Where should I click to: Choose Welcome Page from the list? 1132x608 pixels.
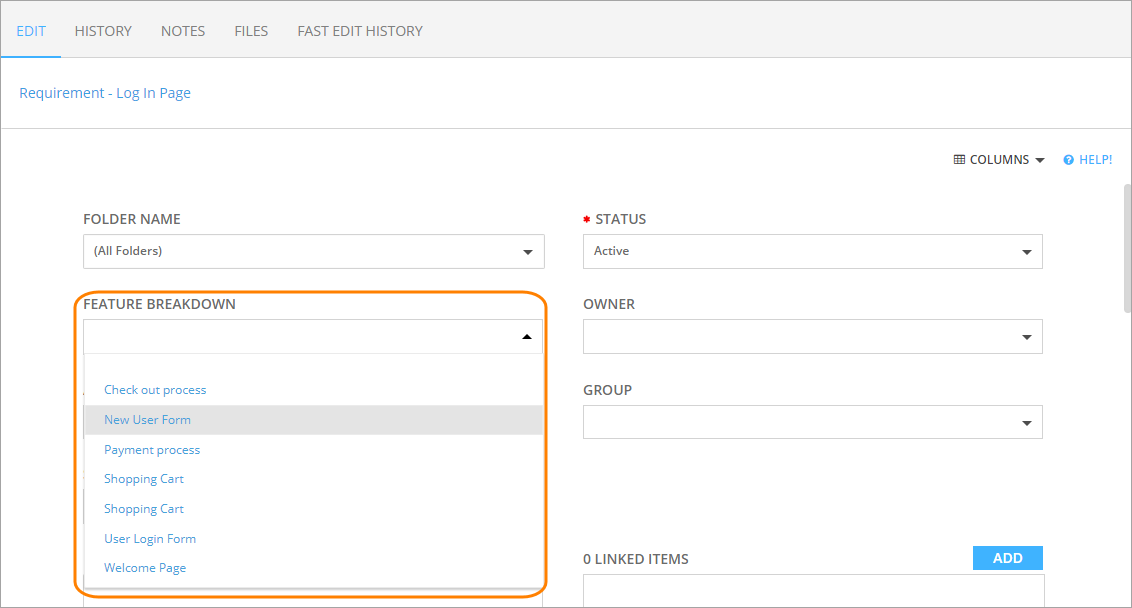tap(145, 568)
